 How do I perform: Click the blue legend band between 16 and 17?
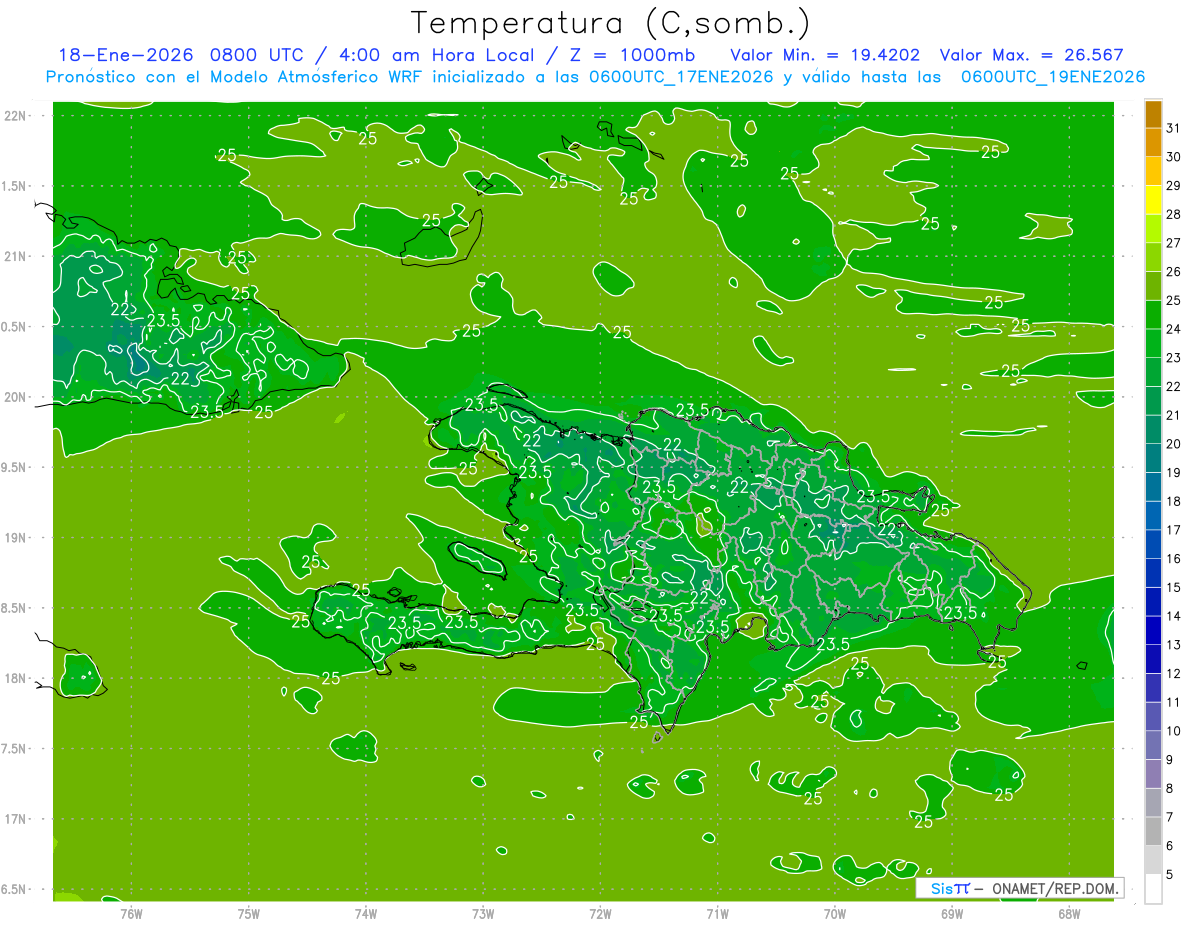1153,544
